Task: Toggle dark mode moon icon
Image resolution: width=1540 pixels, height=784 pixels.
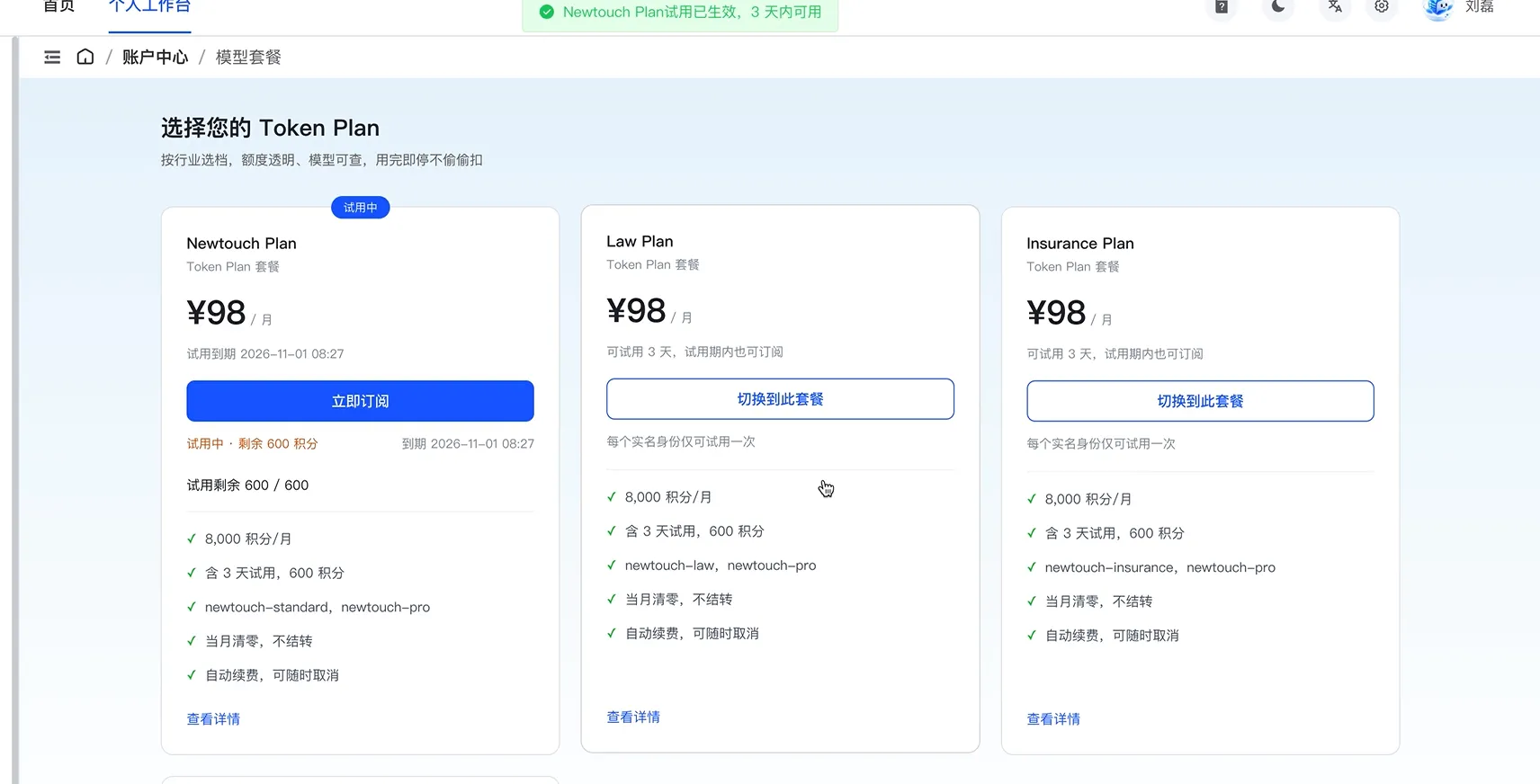Action: point(1278,7)
